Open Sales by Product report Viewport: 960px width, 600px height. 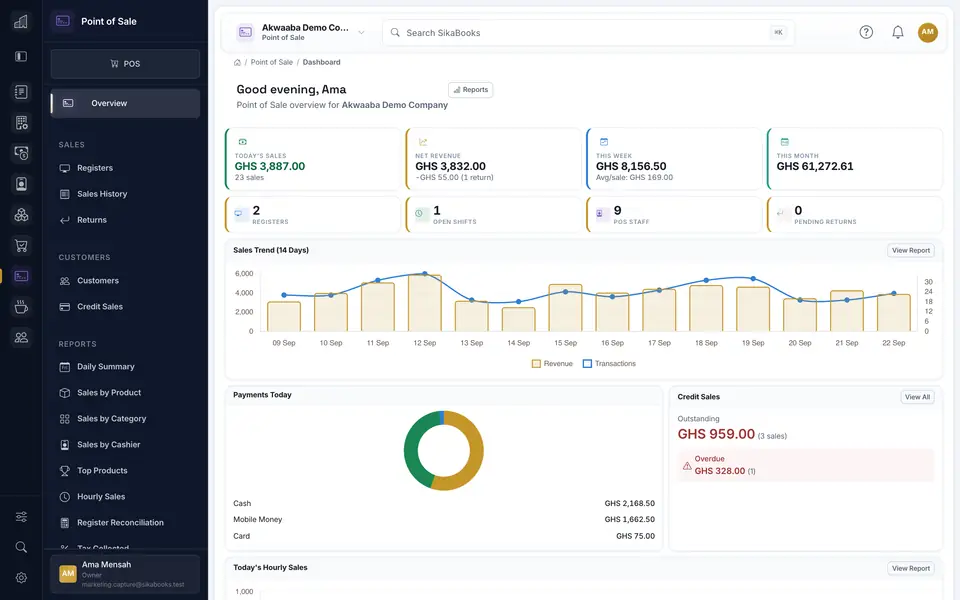tap(125, 392)
